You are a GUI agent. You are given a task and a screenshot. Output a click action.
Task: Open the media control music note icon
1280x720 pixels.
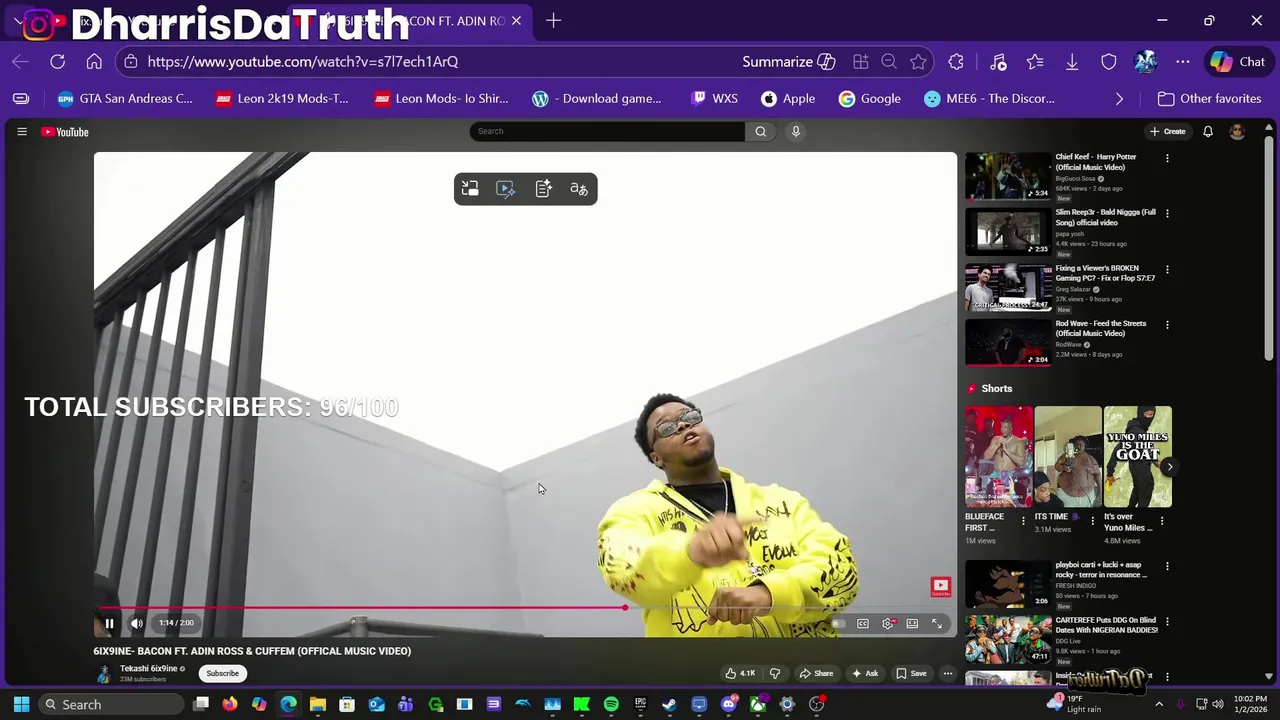(998, 62)
